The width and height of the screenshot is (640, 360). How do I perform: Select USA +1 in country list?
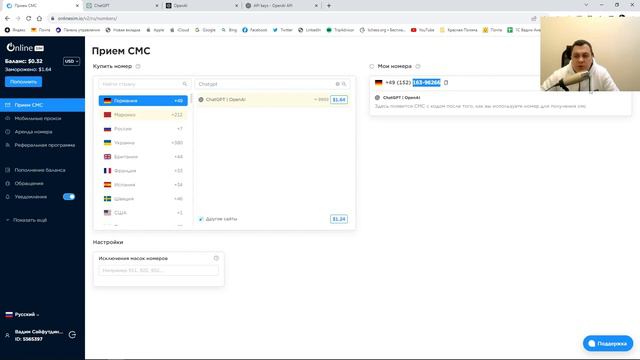click(143, 213)
